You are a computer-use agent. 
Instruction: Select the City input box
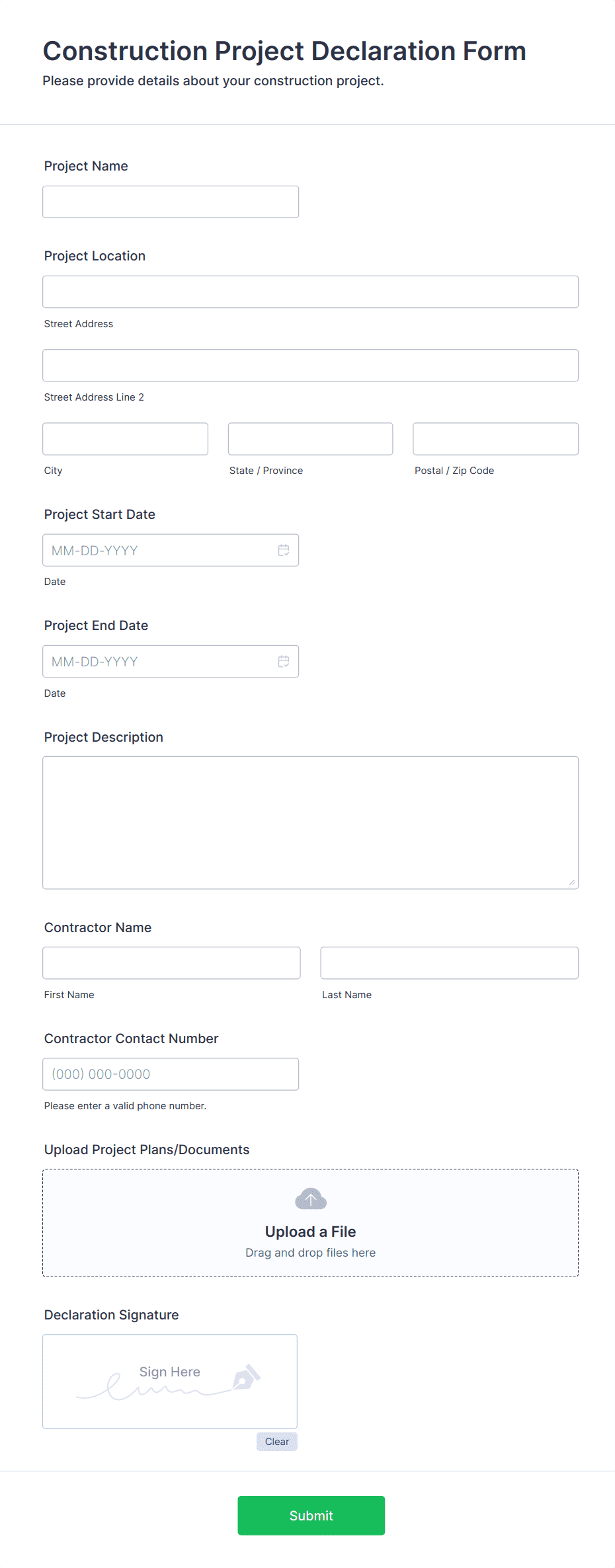(x=124, y=438)
